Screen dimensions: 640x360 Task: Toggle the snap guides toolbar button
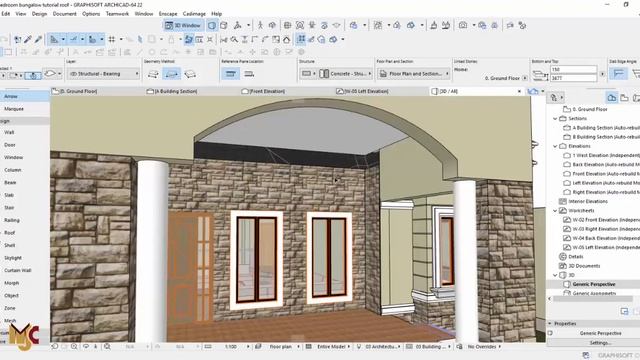(73, 39)
